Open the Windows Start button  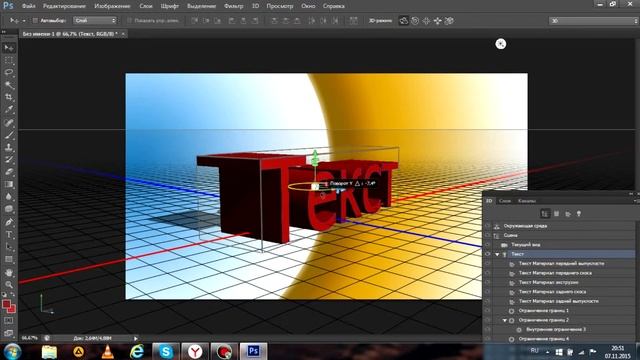pos(12,351)
